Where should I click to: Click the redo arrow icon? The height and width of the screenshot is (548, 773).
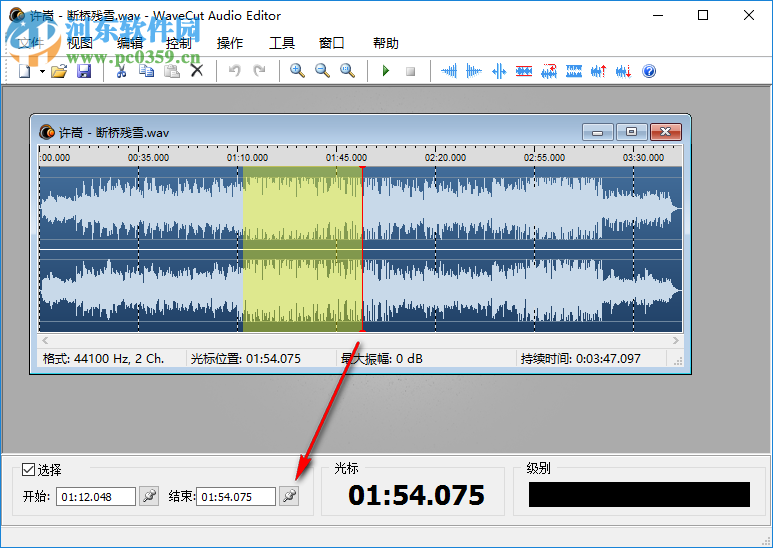click(x=259, y=71)
